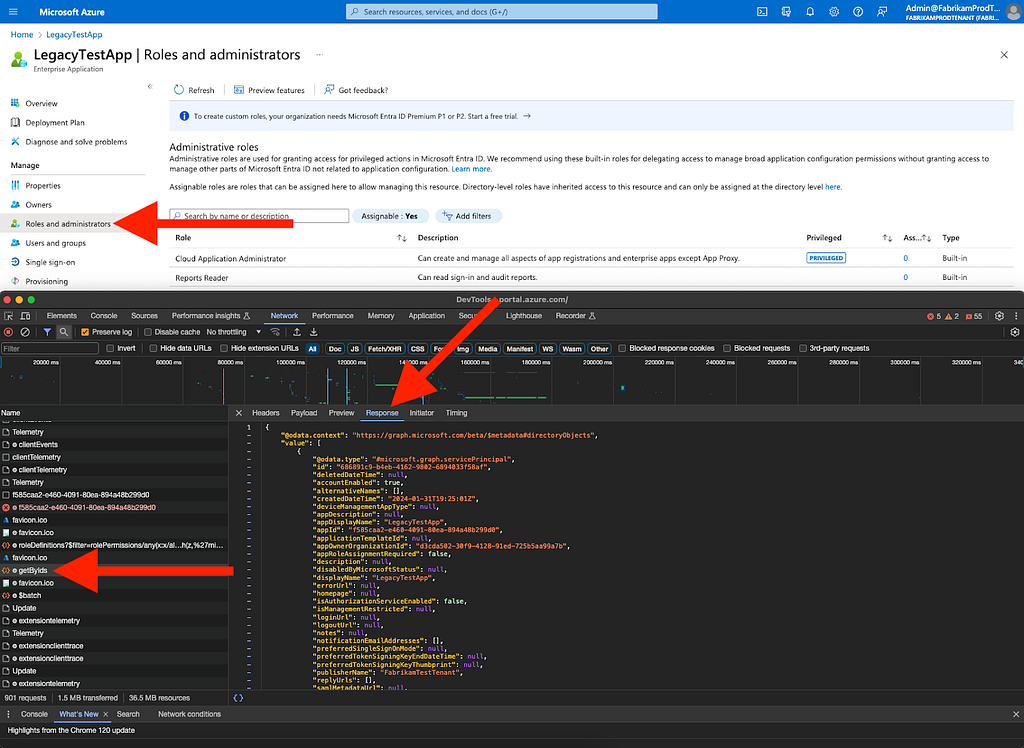Check Hide extension URLs
Viewport: 1024px width, 748px height.
(x=223, y=348)
